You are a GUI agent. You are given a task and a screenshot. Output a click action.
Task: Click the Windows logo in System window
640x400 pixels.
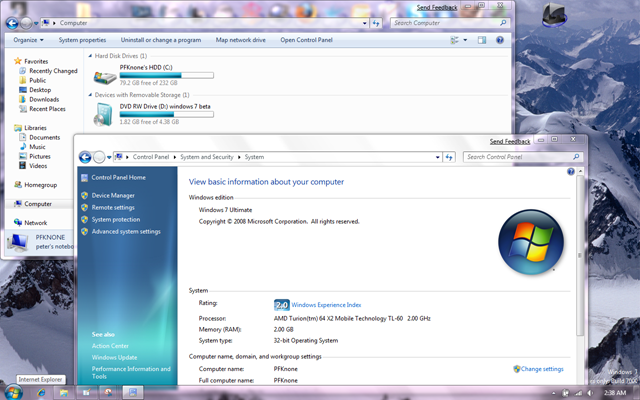(x=531, y=242)
